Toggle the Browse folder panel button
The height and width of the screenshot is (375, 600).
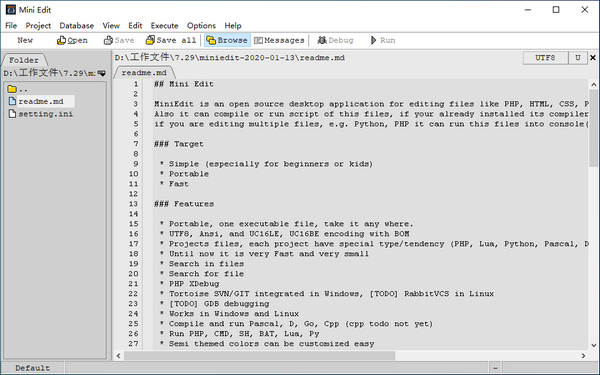[x=227, y=40]
